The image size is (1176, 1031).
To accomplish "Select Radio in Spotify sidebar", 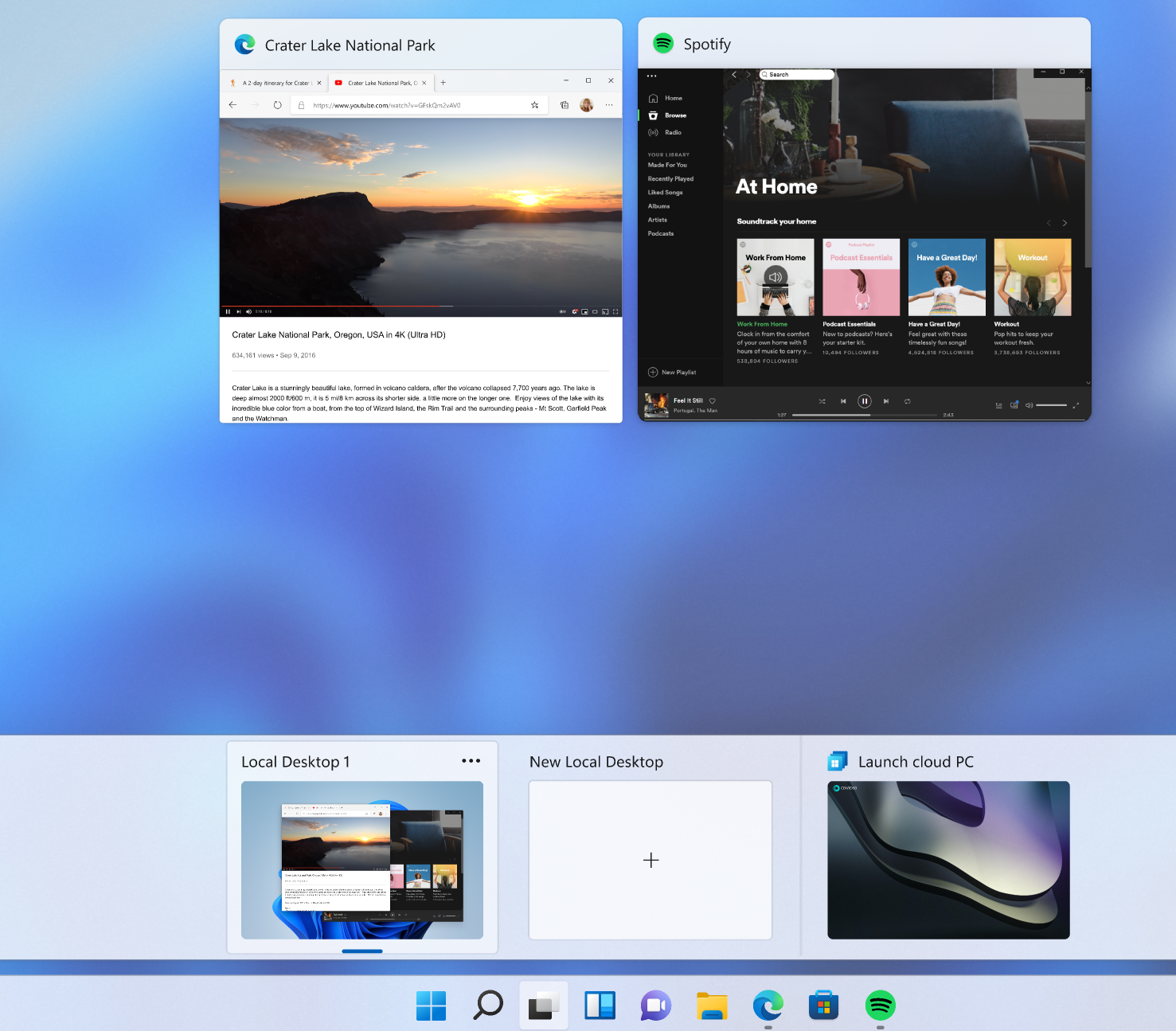I will (666, 132).
